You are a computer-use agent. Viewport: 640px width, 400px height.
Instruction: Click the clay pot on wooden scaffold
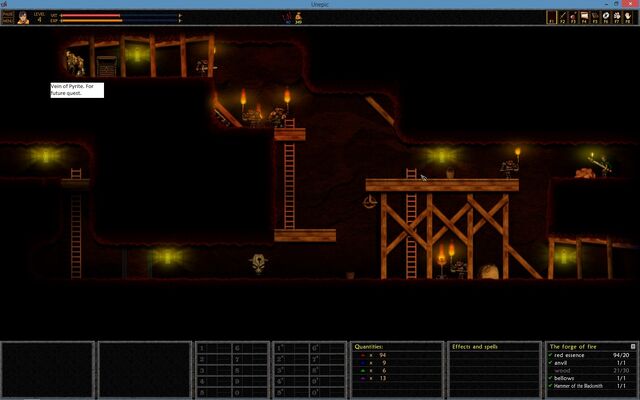450,173
